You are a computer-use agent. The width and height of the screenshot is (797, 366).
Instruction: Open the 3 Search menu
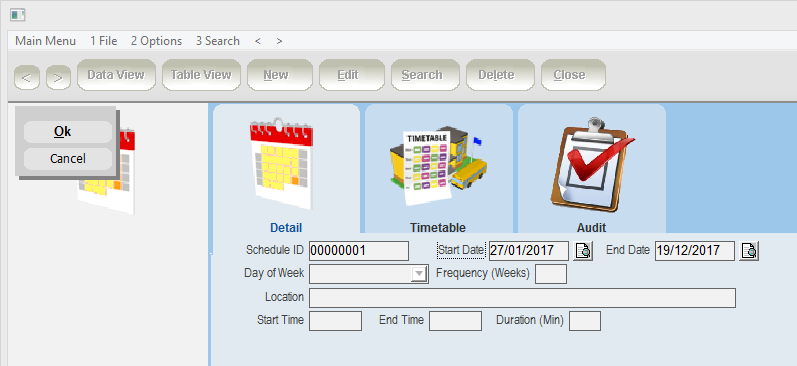point(218,41)
